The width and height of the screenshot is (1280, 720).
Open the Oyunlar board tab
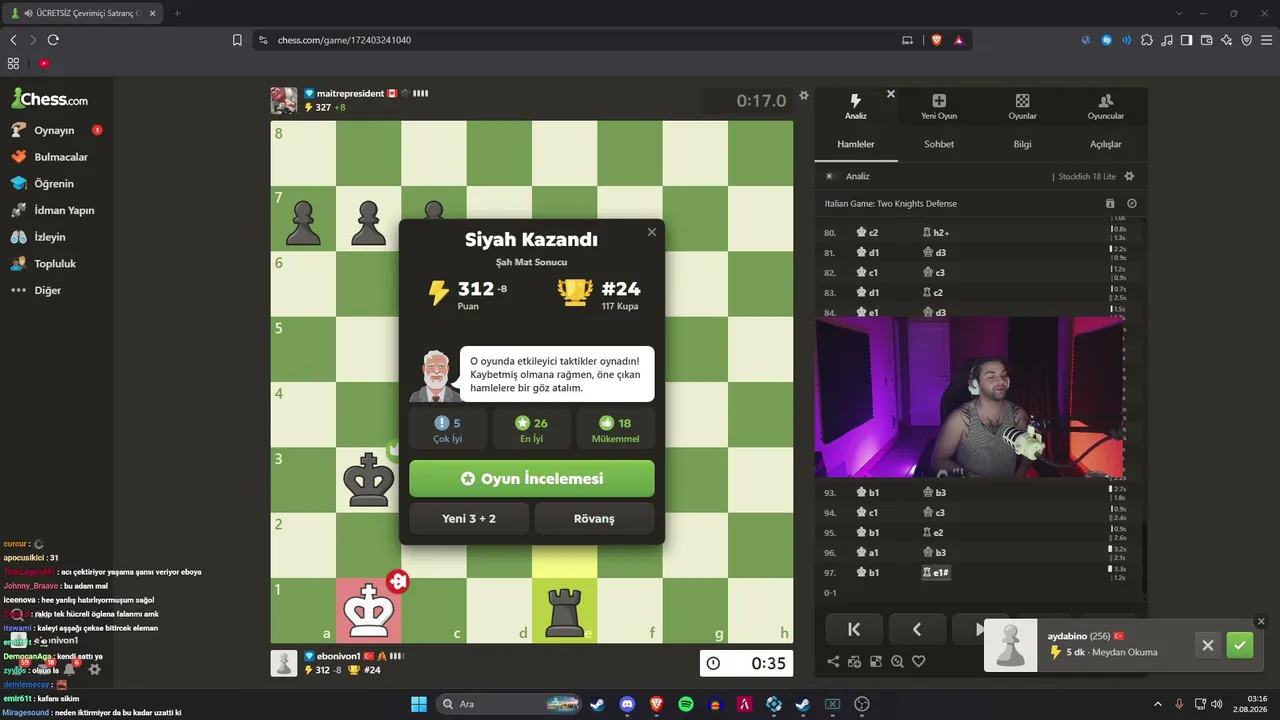pos(1022,106)
